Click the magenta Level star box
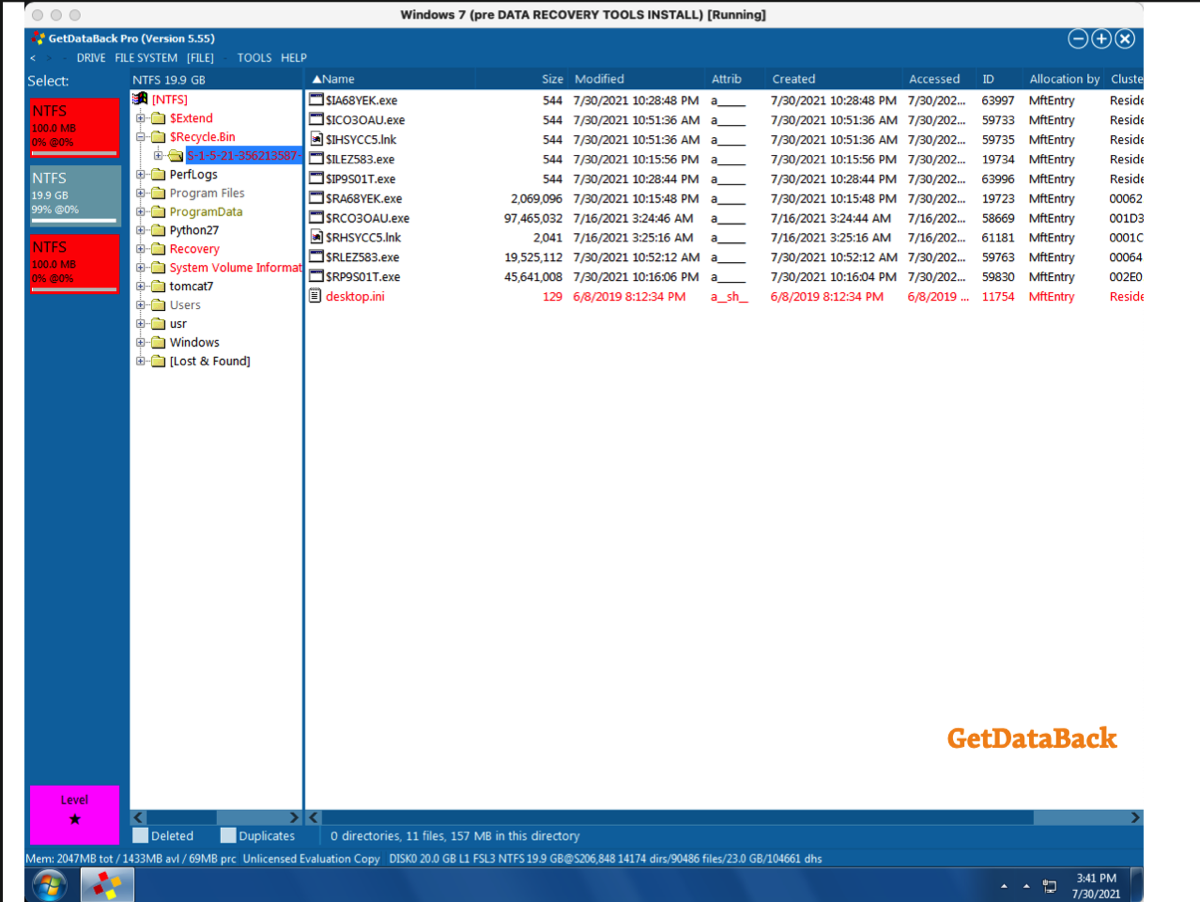The height and width of the screenshot is (902, 1200). [x=75, y=809]
